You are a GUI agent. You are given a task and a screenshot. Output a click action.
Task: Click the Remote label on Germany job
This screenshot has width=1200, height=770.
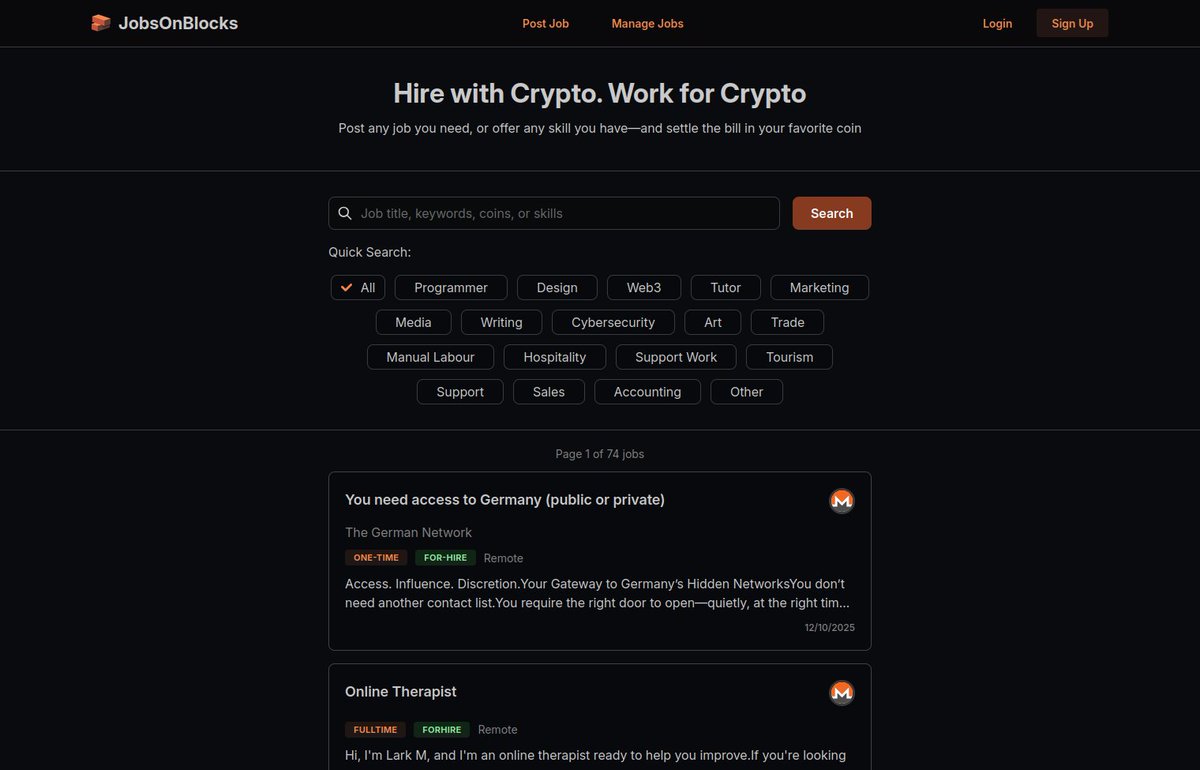pyautogui.click(x=504, y=558)
